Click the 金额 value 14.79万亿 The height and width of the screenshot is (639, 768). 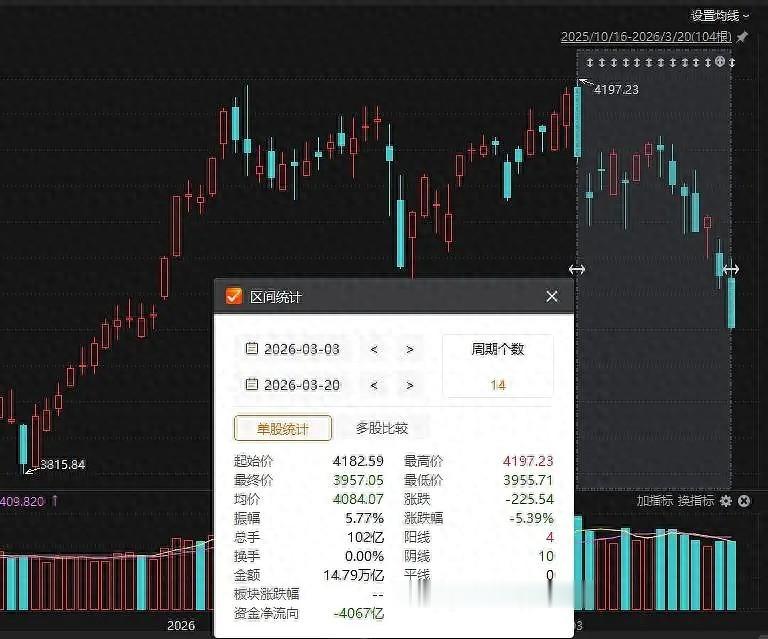coord(354,575)
